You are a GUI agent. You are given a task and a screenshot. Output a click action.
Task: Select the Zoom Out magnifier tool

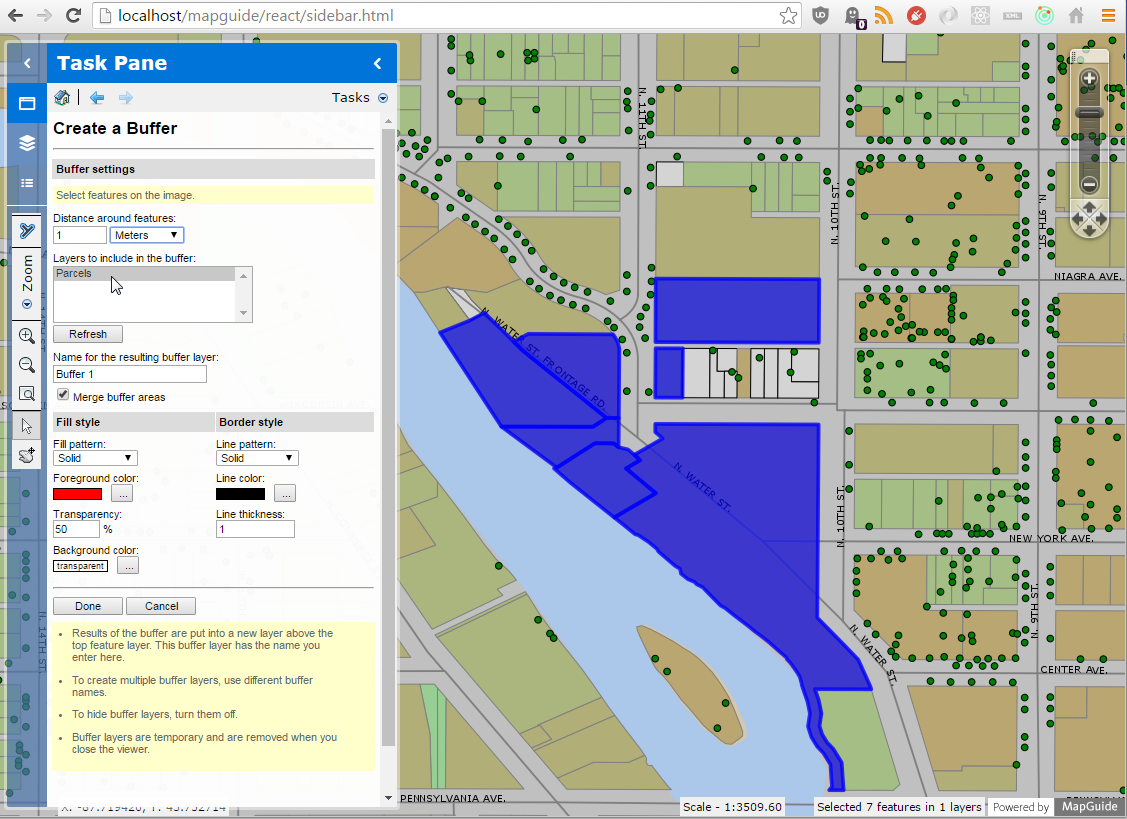(27, 364)
